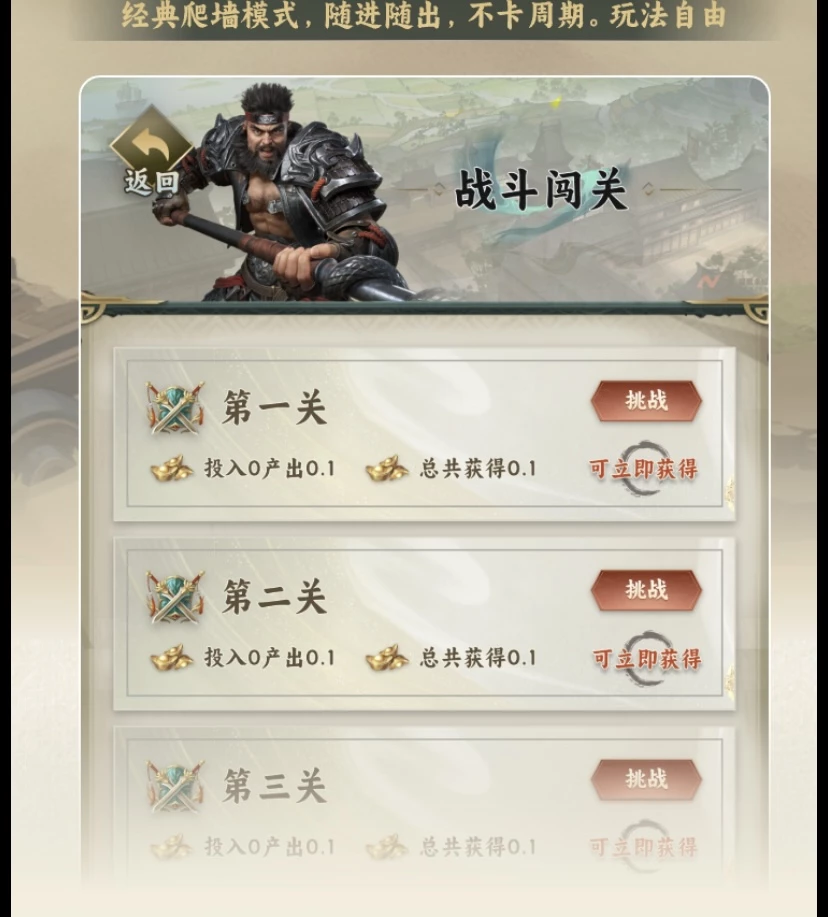828x917 pixels.
Task: Click the crossed-swords shield icon for 第二关
Action: click(175, 597)
